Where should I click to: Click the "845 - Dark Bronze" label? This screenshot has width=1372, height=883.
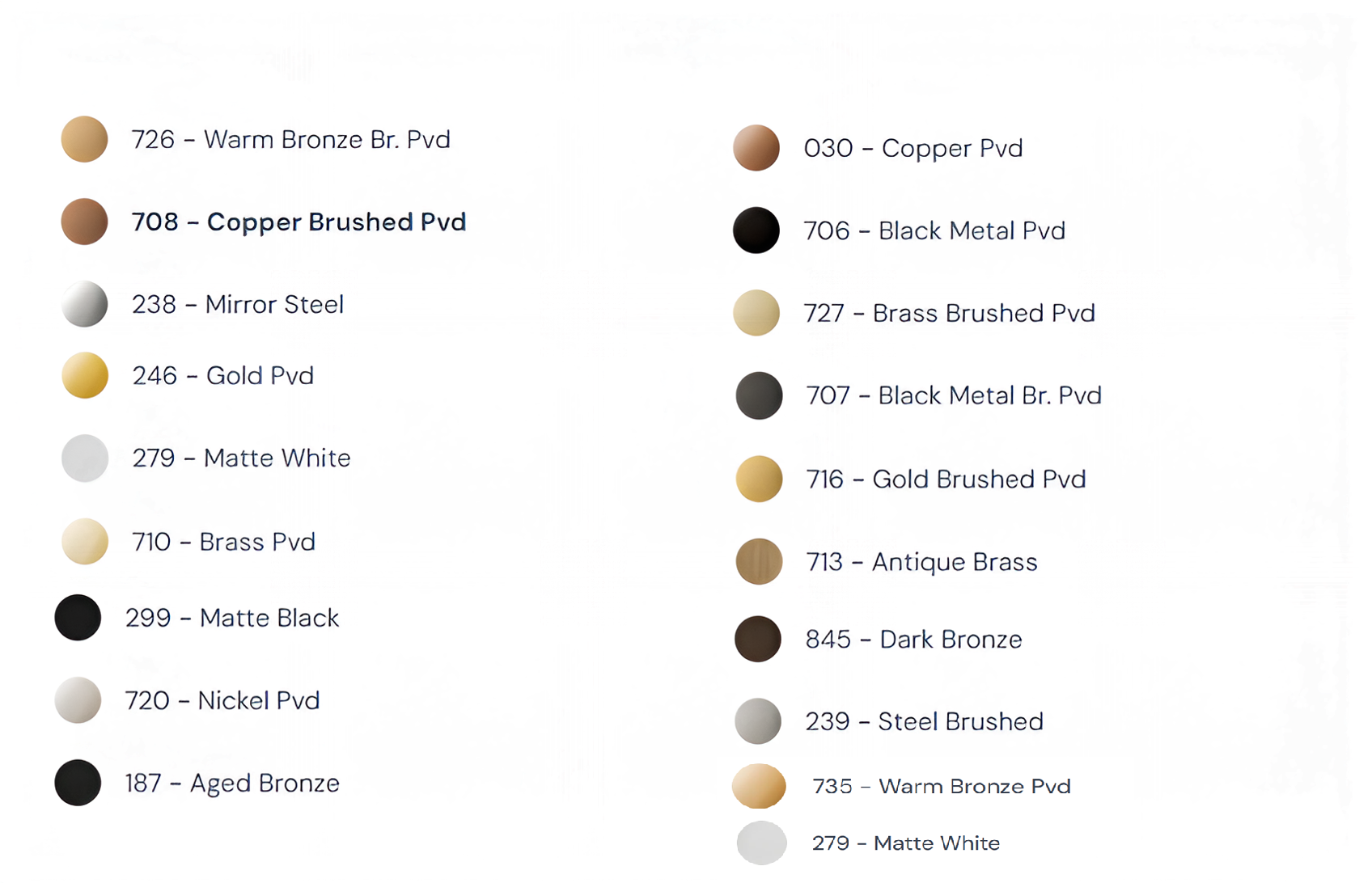pos(913,640)
